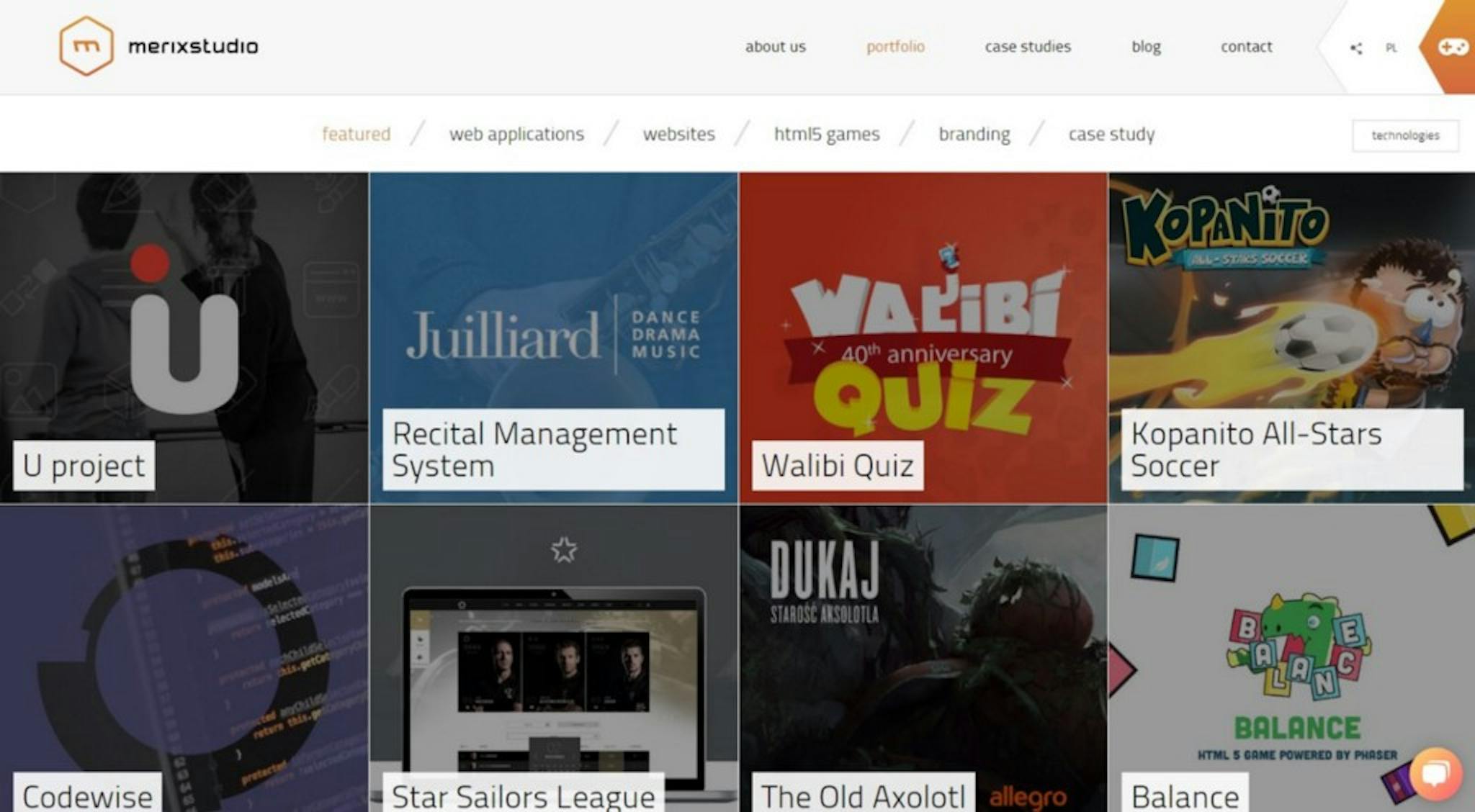Expand the technologies filter box
The height and width of the screenshot is (812, 1475).
[x=1405, y=135]
